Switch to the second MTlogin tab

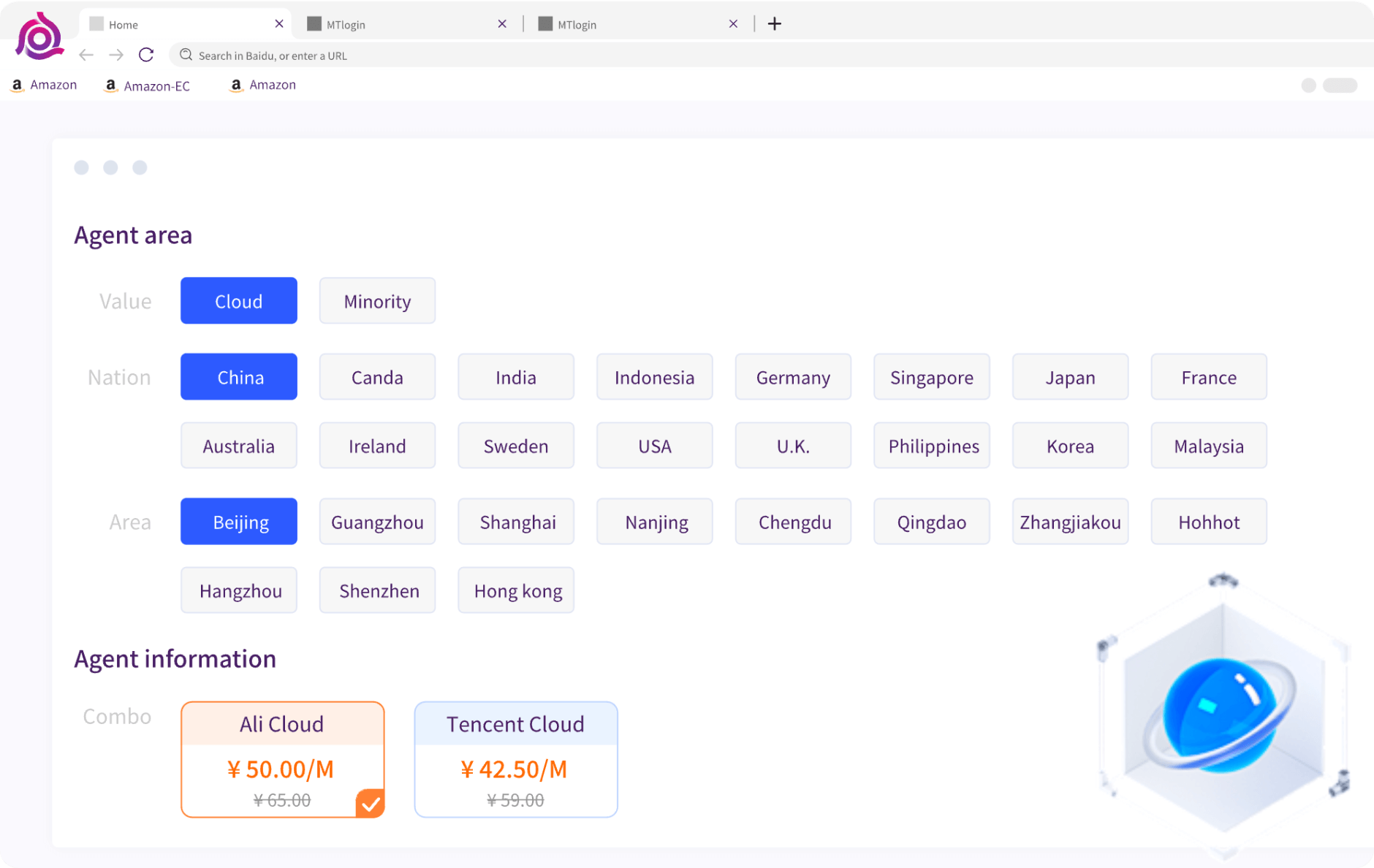(x=577, y=25)
